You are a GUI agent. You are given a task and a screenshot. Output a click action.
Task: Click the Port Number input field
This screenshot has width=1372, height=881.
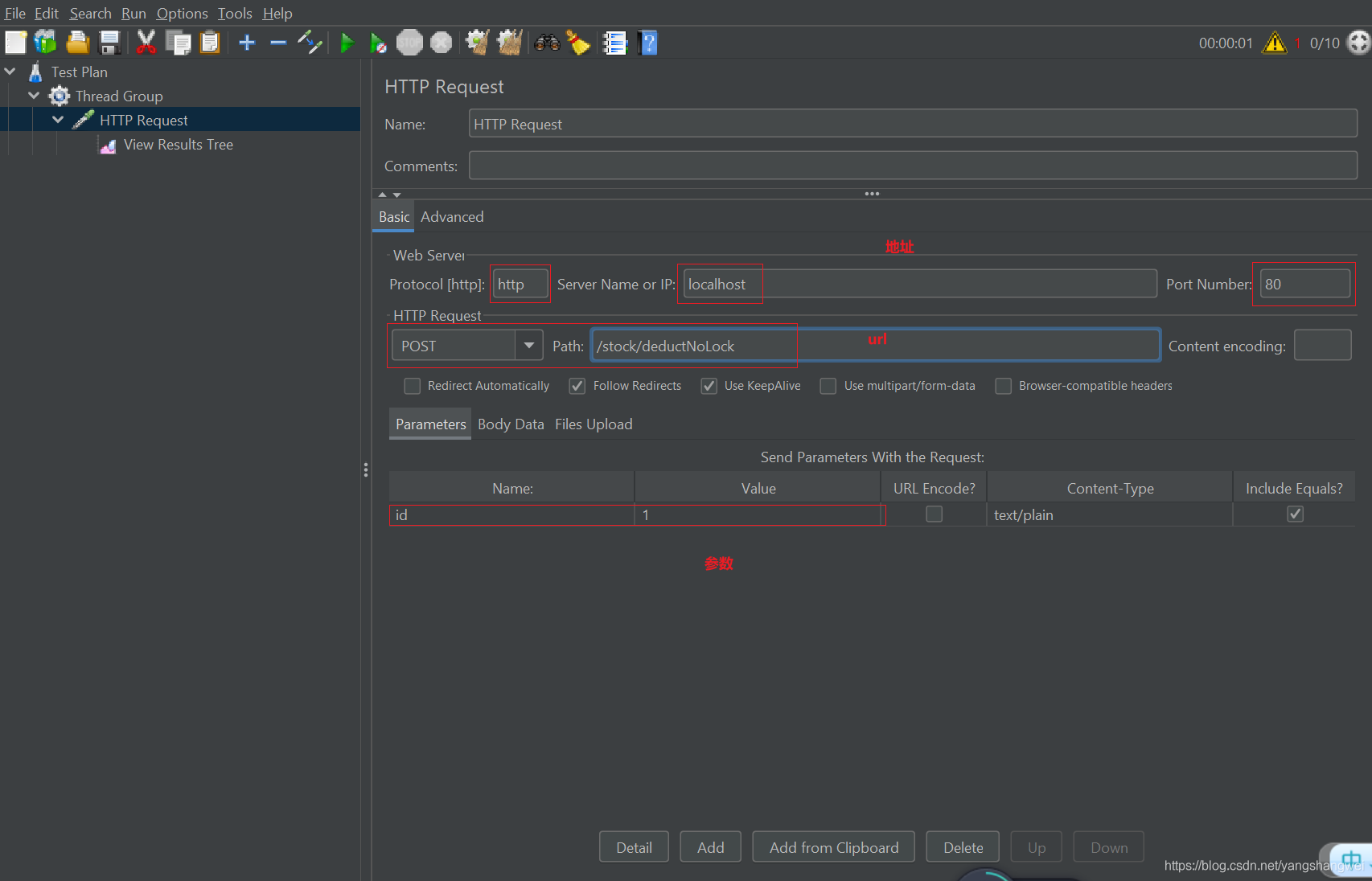point(1304,285)
